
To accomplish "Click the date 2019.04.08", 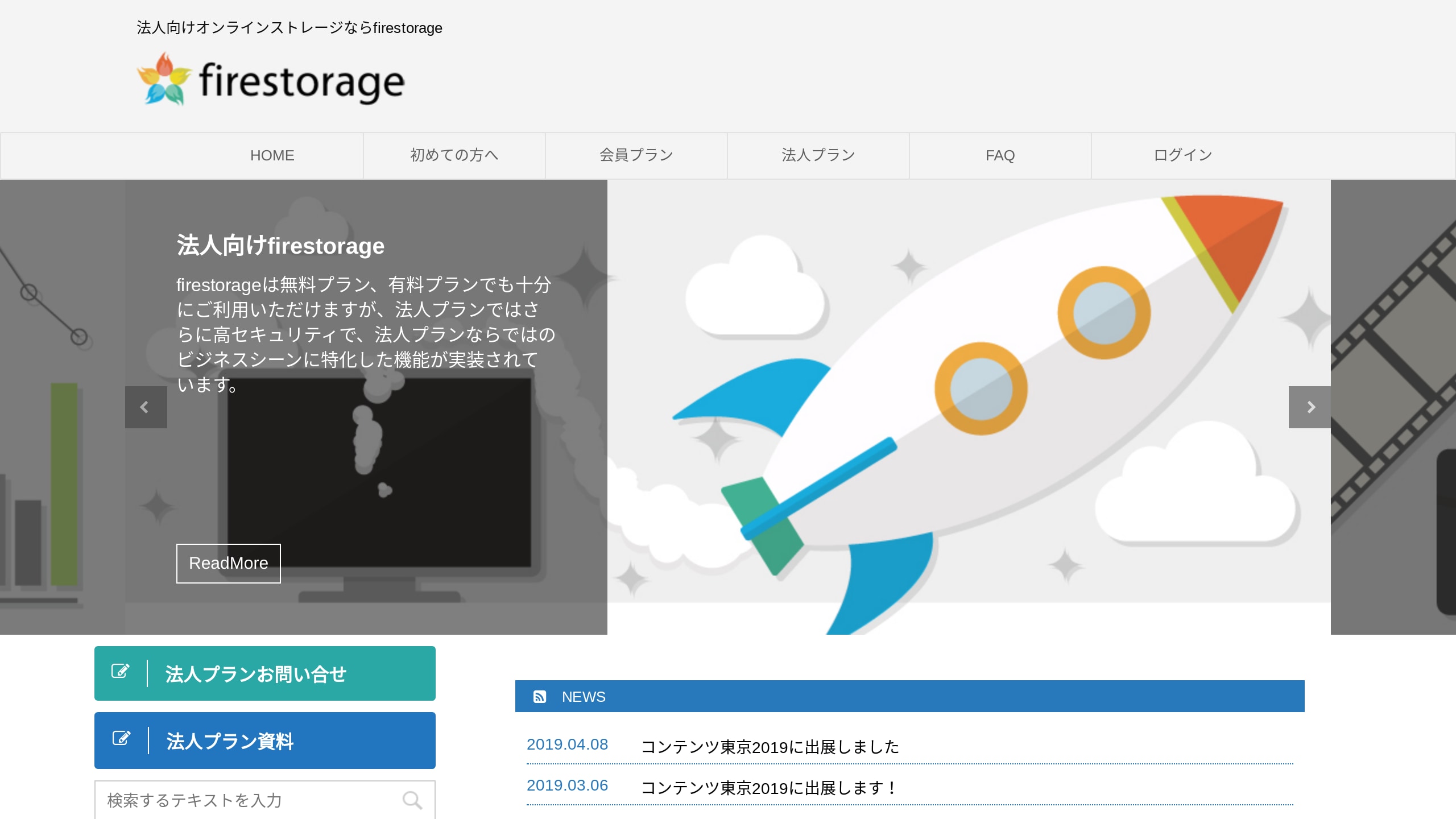I will [567, 744].
